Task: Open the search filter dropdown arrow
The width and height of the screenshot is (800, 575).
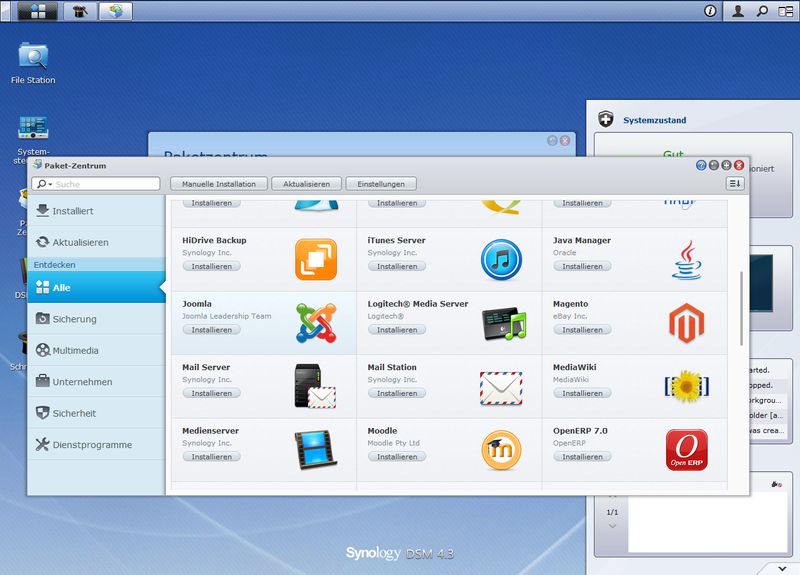Action: click(x=50, y=184)
